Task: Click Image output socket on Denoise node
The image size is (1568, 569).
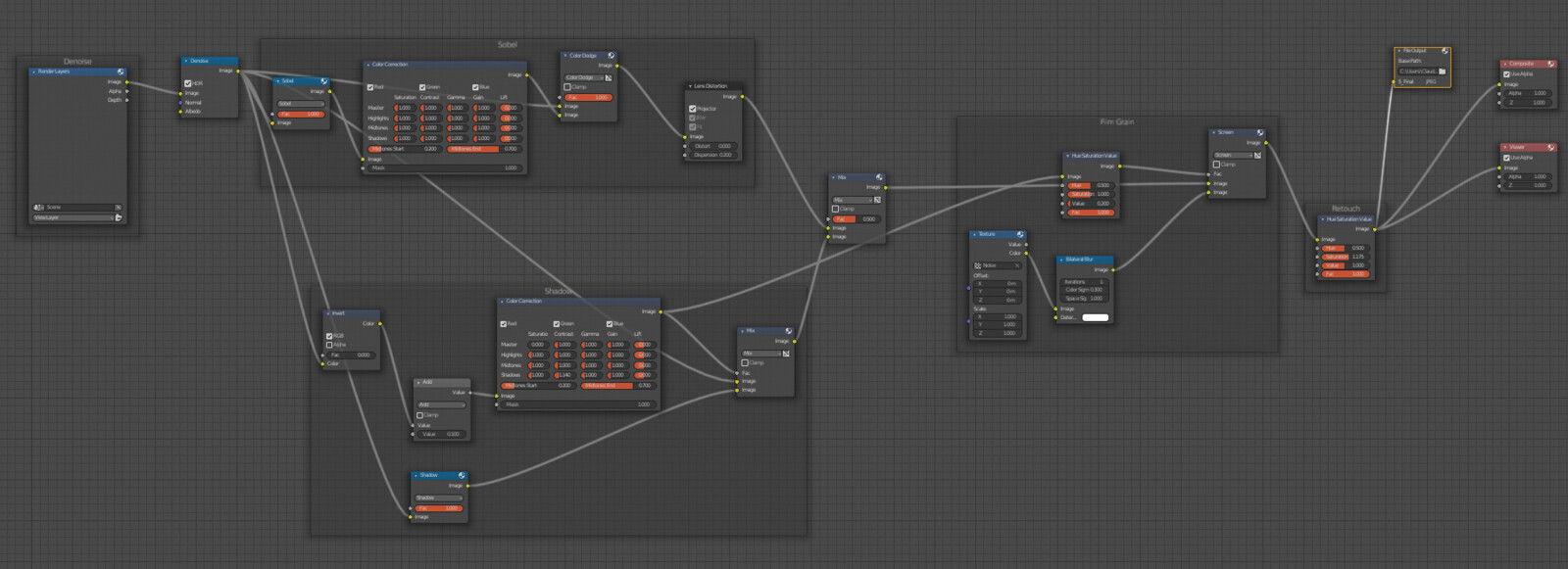Action: [x=238, y=71]
